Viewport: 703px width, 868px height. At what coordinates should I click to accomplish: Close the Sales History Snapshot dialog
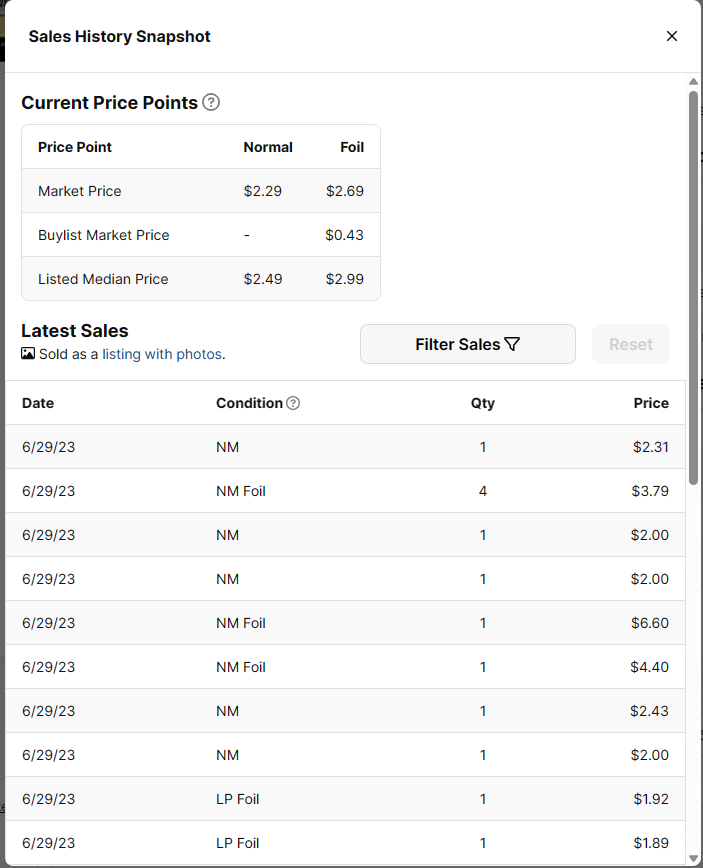672,36
